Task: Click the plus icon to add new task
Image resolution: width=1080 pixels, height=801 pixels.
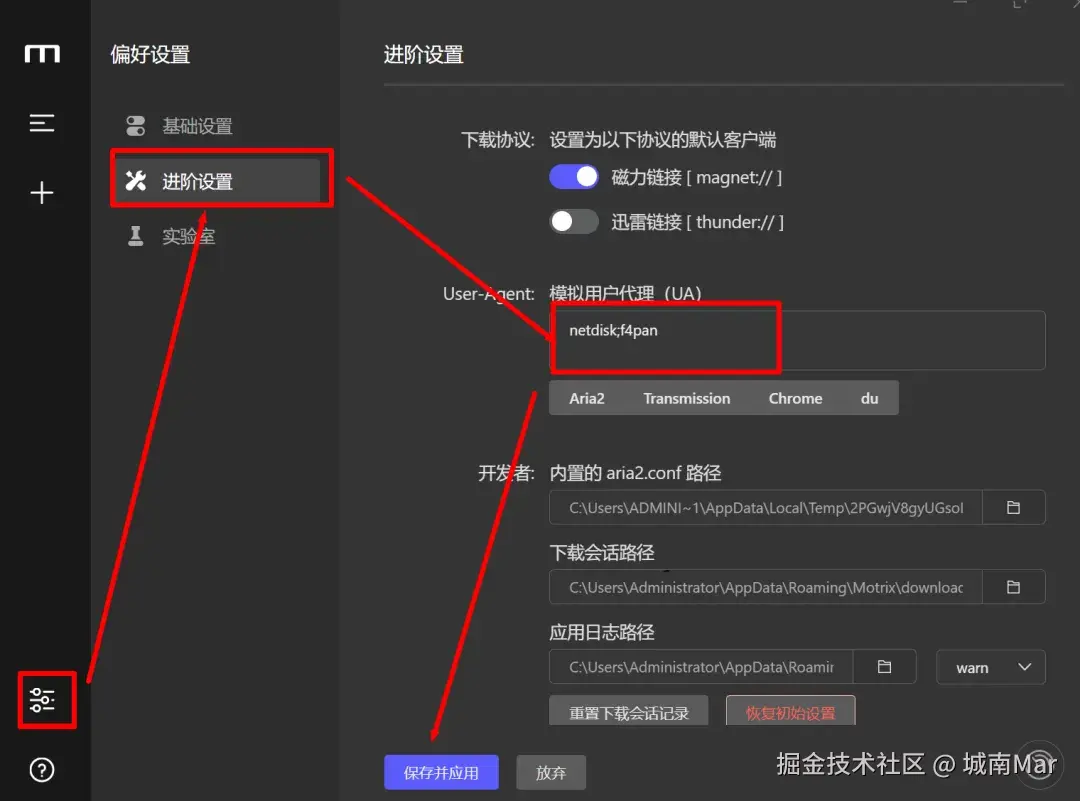Action: tap(42, 193)
